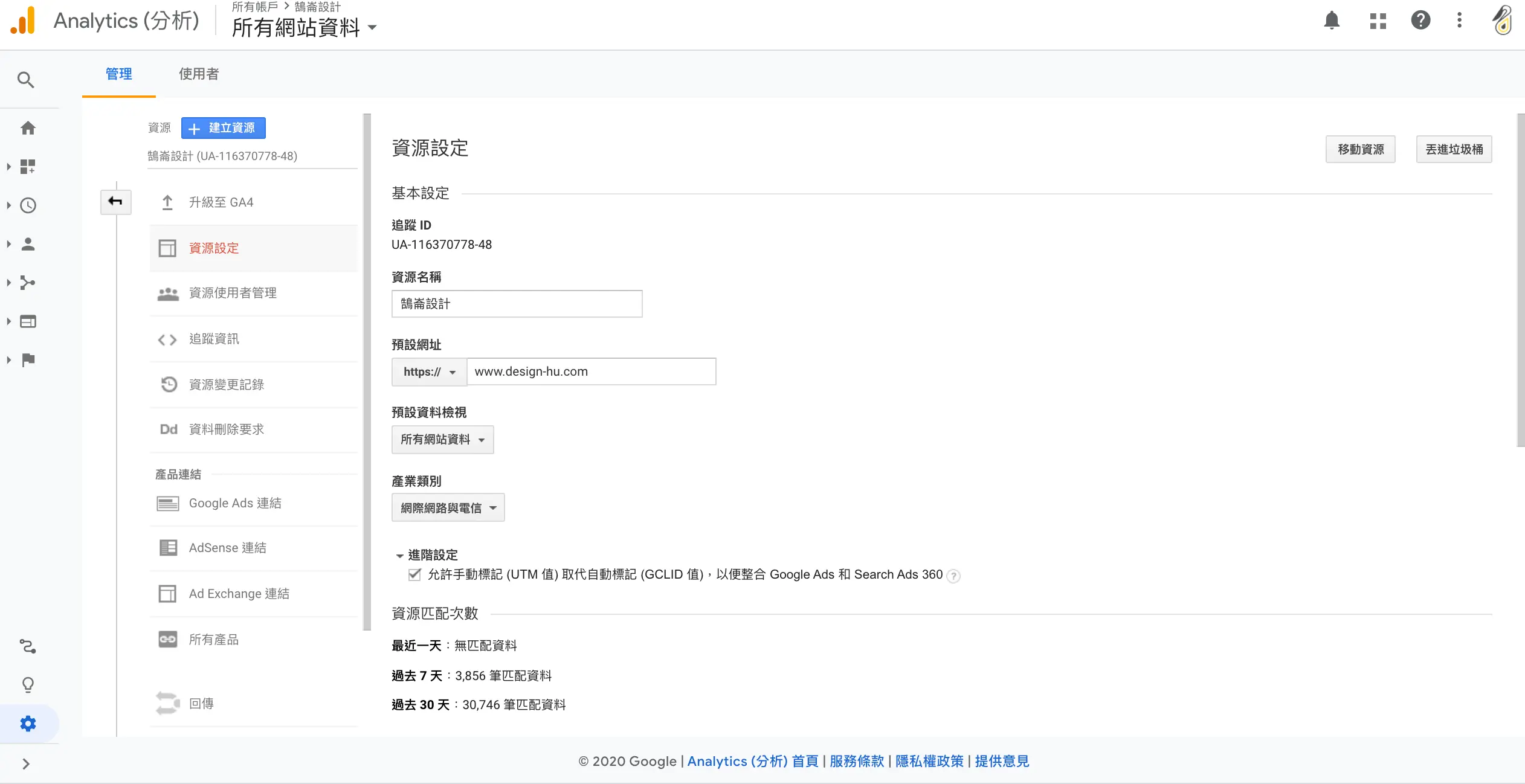Viewport: 1525px width, 784px height.
Task: Open the 網際網路與電信 industry dropdown
Action: 448,508
